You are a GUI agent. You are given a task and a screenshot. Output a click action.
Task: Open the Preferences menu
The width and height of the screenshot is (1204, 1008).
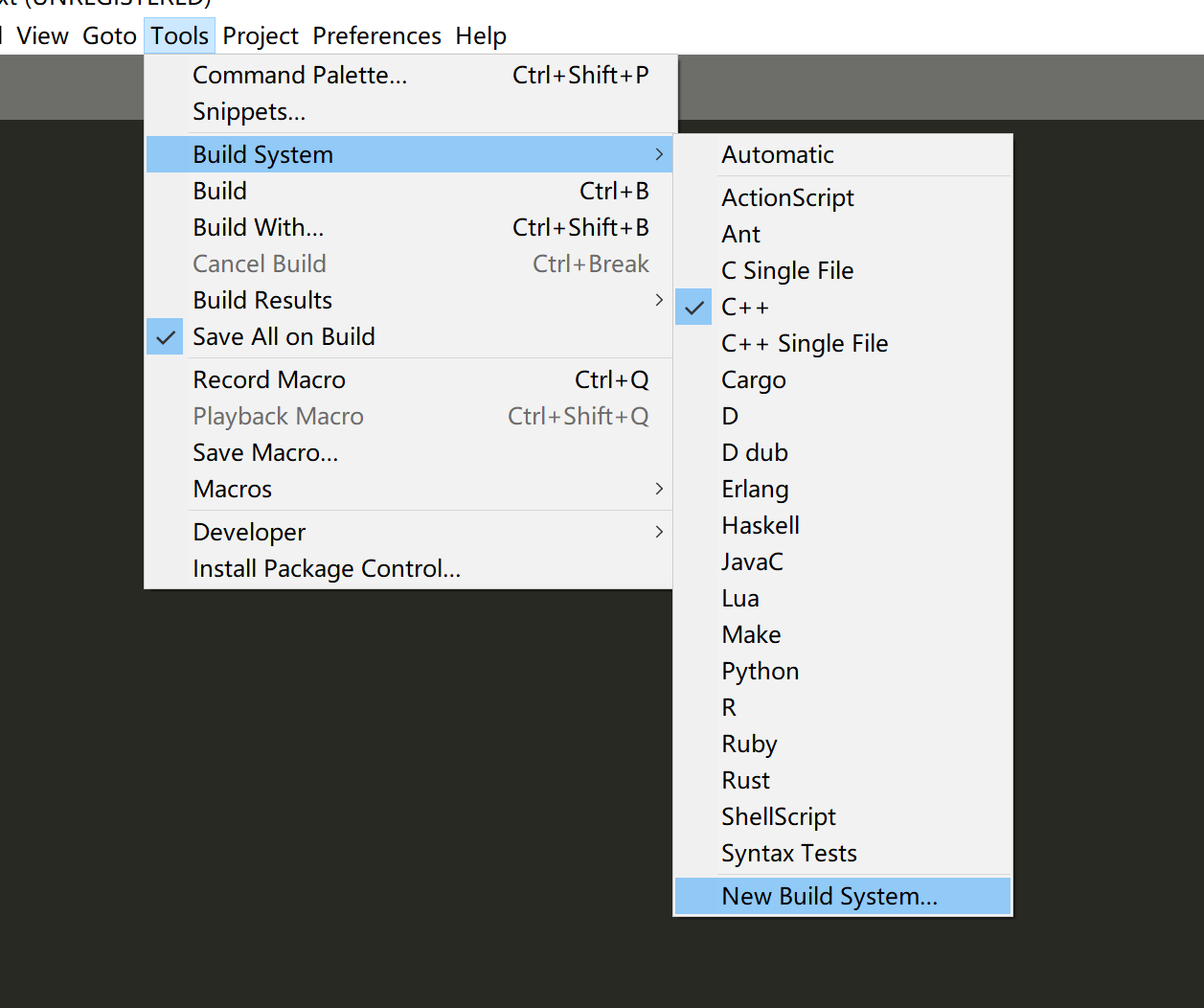click(376, 35)
